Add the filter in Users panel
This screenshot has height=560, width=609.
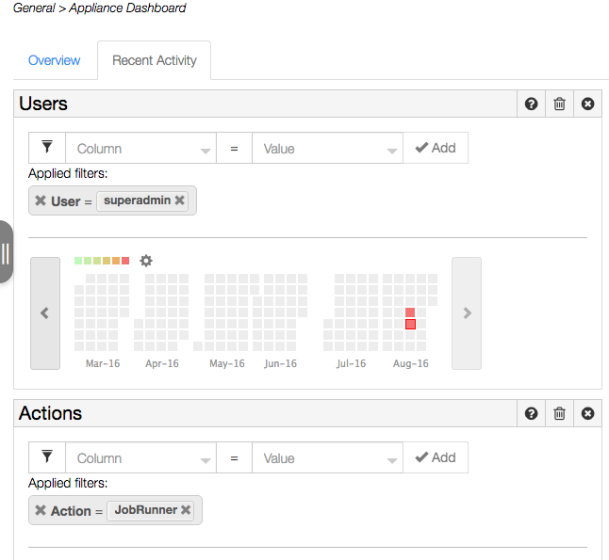coord(435,148)
